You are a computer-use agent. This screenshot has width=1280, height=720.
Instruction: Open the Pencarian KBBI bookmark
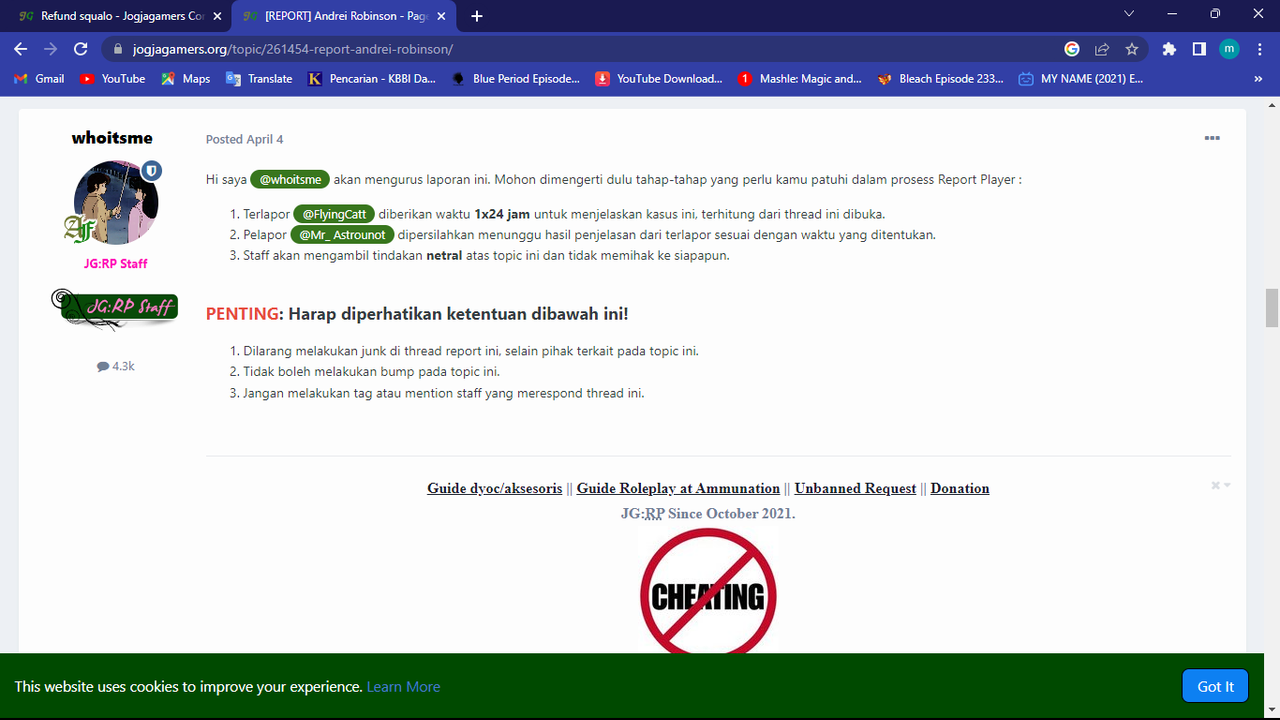tap(372, 78)
